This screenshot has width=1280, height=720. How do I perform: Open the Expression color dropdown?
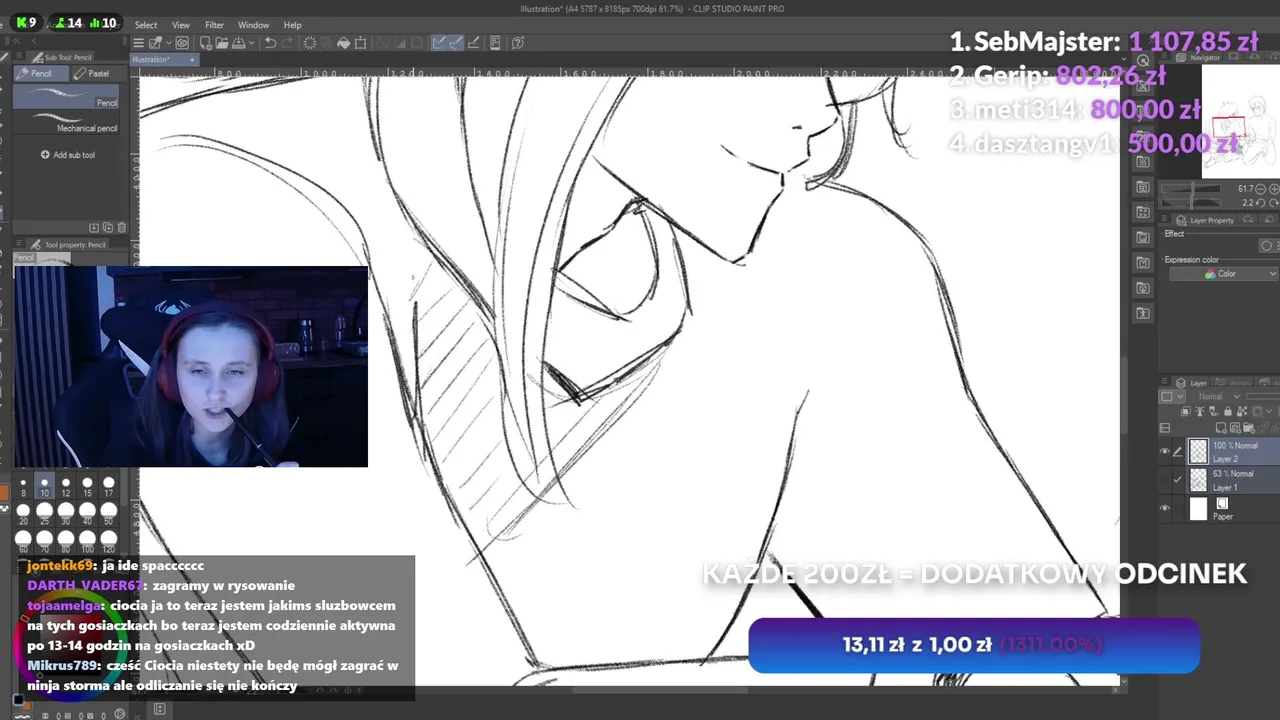click(x=1224, y=274)
